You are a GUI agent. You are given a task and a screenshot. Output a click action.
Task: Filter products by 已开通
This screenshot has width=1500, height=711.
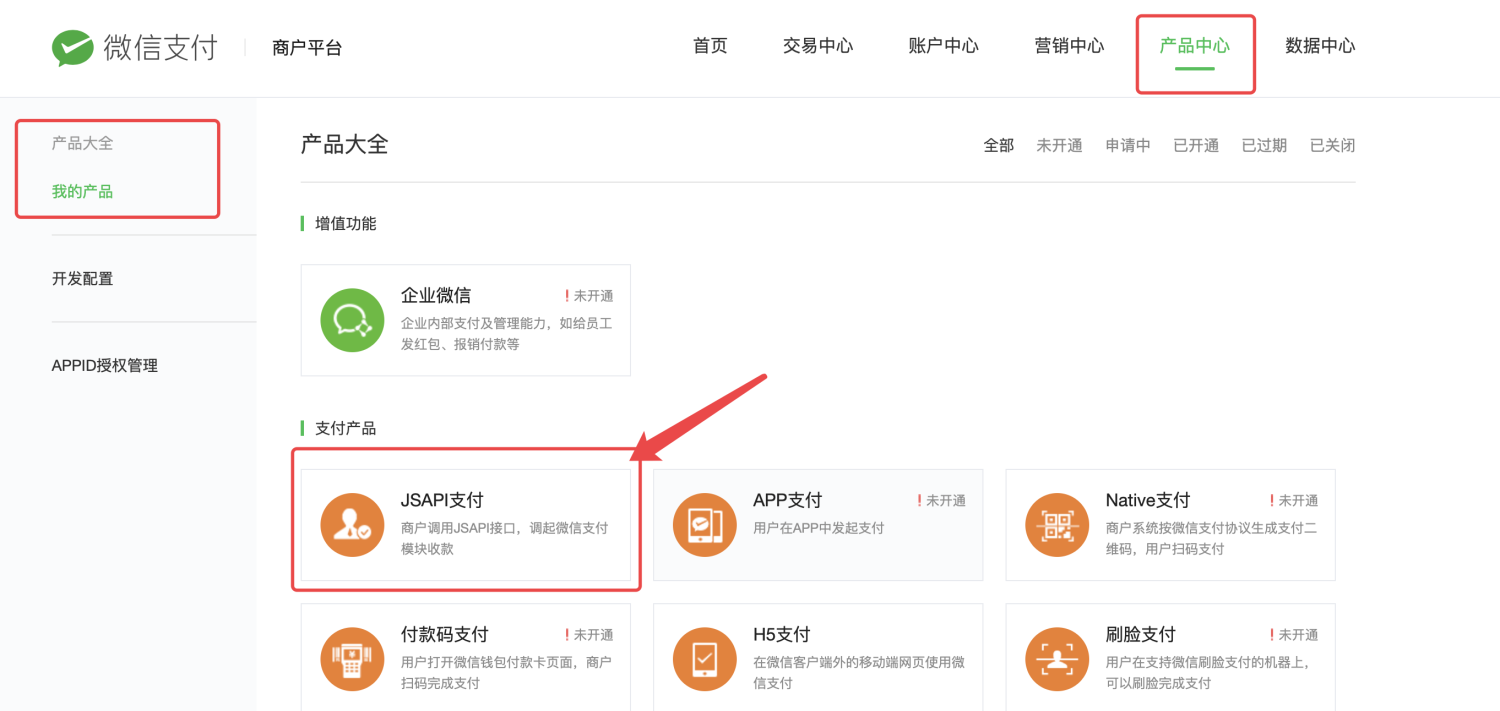pyautogui.click(x=1196, y=145)
